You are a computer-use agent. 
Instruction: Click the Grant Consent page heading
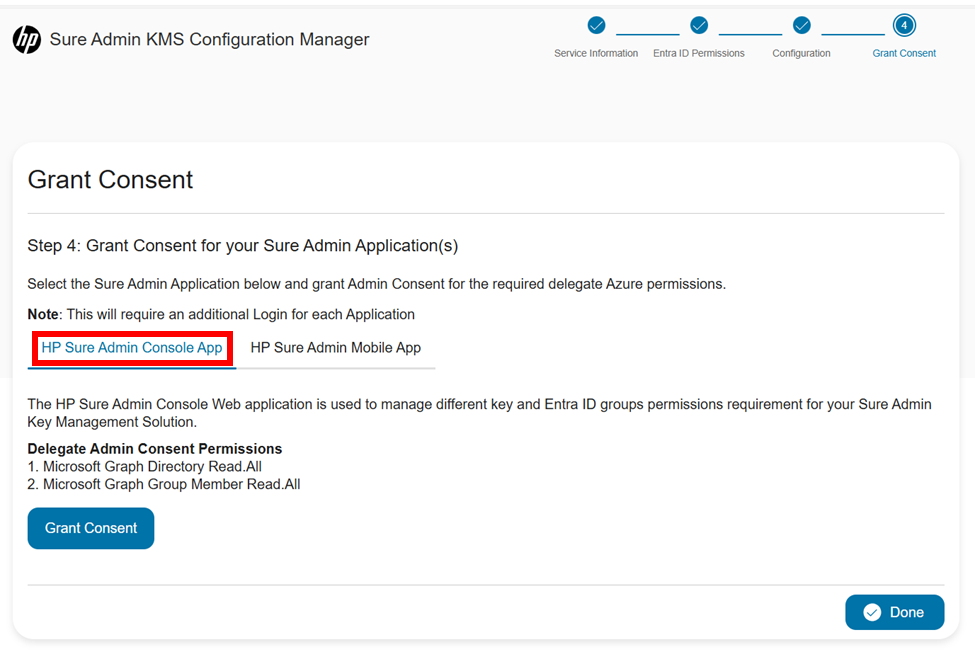pyautogui.click(x=110, y=181)
